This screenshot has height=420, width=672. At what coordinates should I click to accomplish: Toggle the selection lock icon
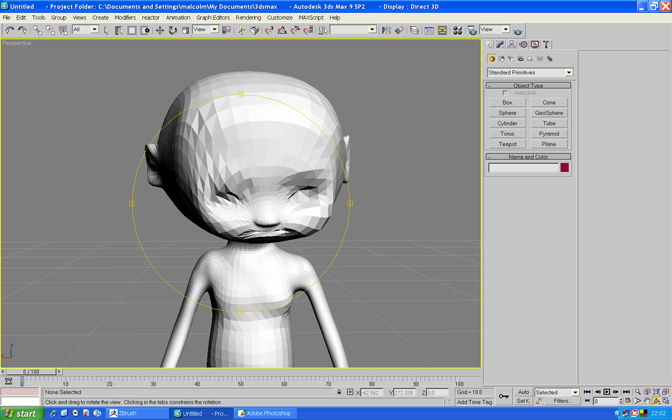[340, 392]
